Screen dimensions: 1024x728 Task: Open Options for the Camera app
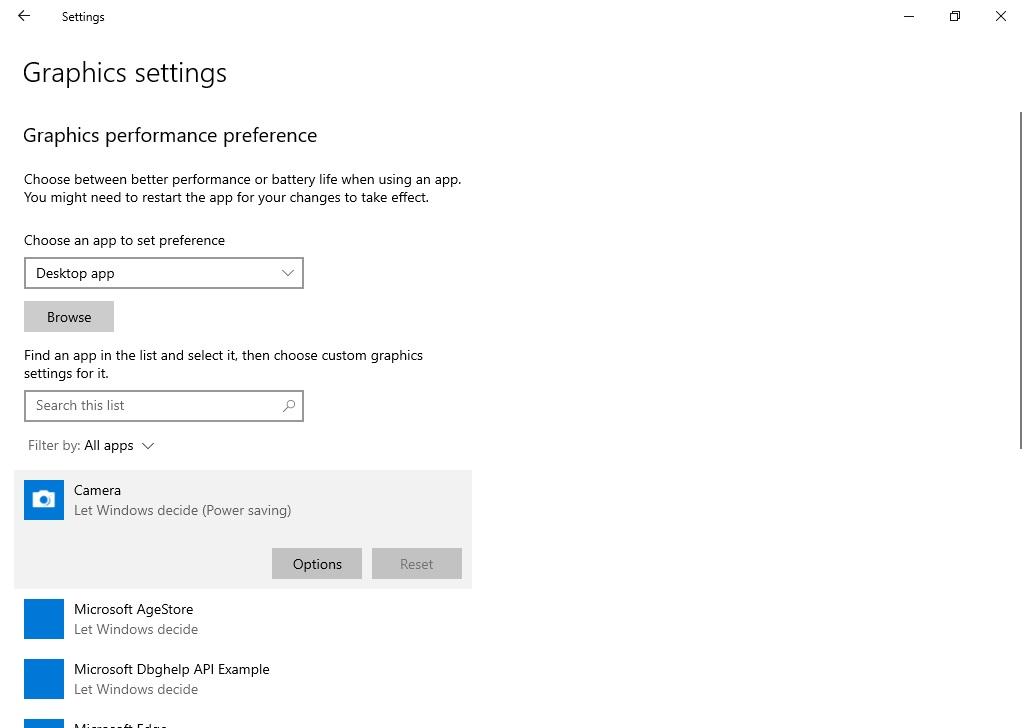[x=316, y=563]
